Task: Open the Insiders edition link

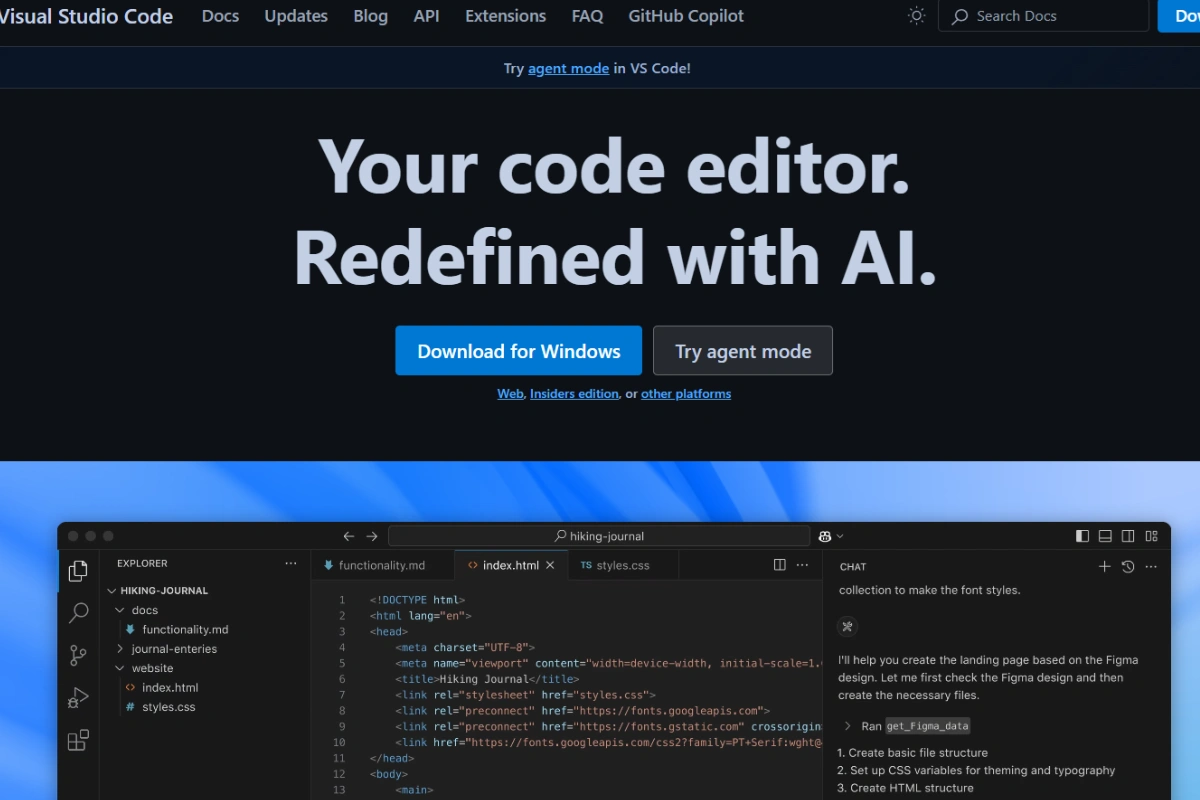Action: coord(574,394)
